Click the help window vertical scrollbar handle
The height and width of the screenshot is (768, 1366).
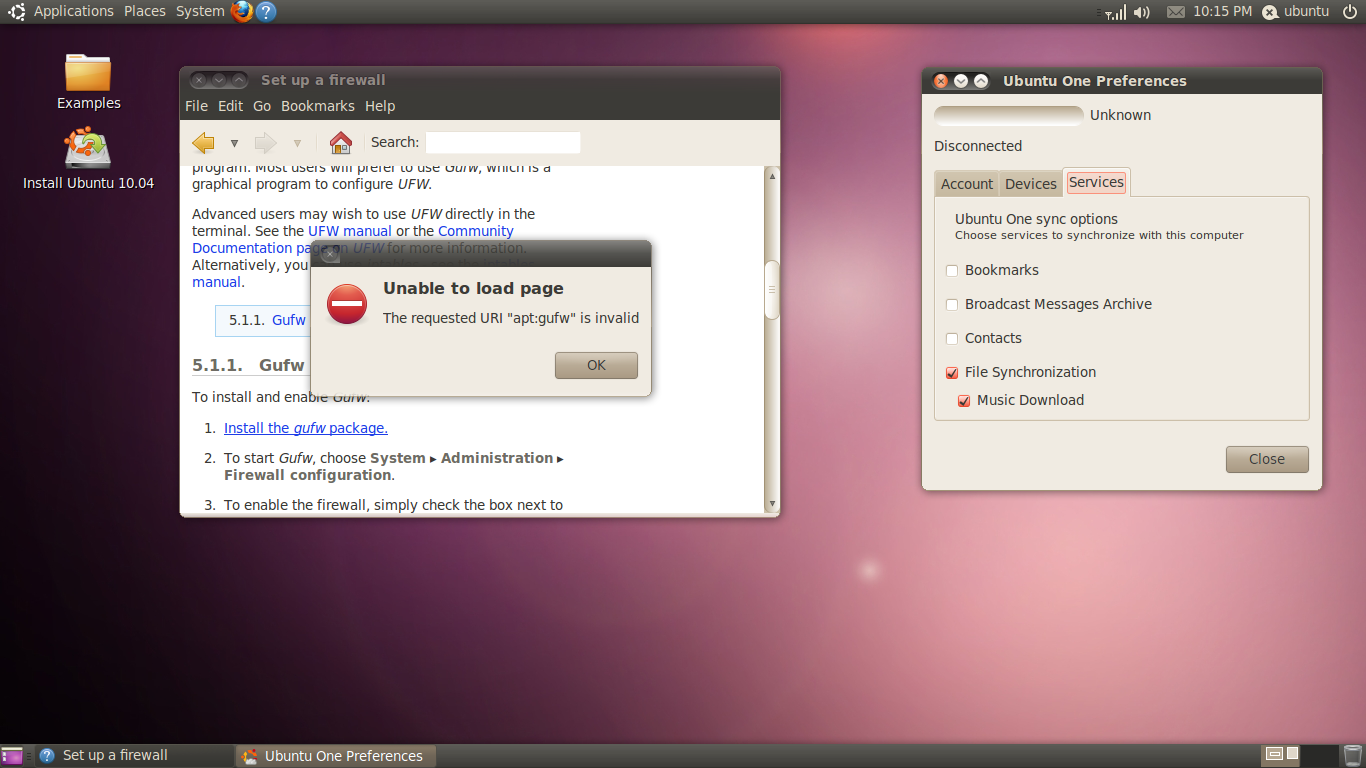772,290
